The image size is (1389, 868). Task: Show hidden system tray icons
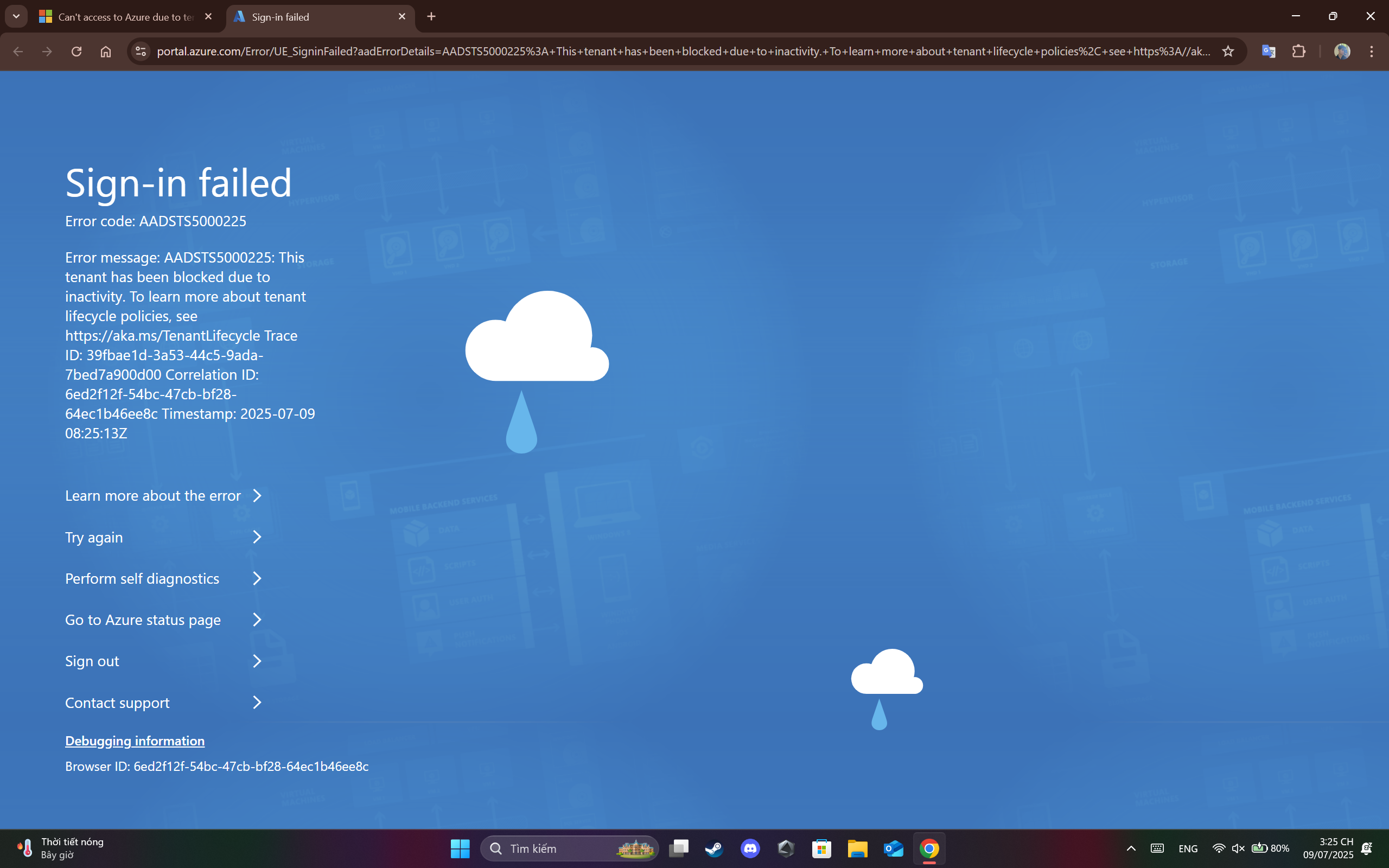pyautogui.click(x=1131, y=848)
